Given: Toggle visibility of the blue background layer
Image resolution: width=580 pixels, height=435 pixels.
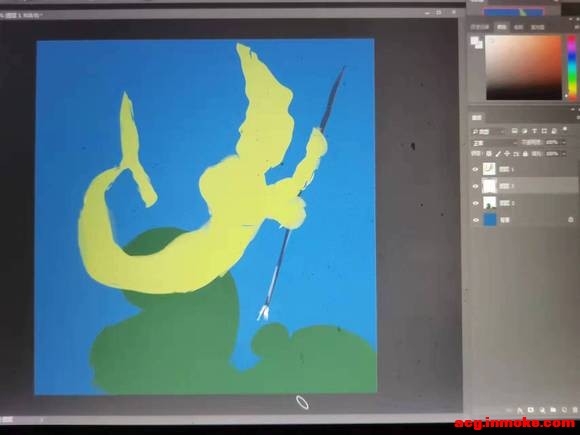Looking at the screenshot, I should pyautogui.click(x=476, y=220).
